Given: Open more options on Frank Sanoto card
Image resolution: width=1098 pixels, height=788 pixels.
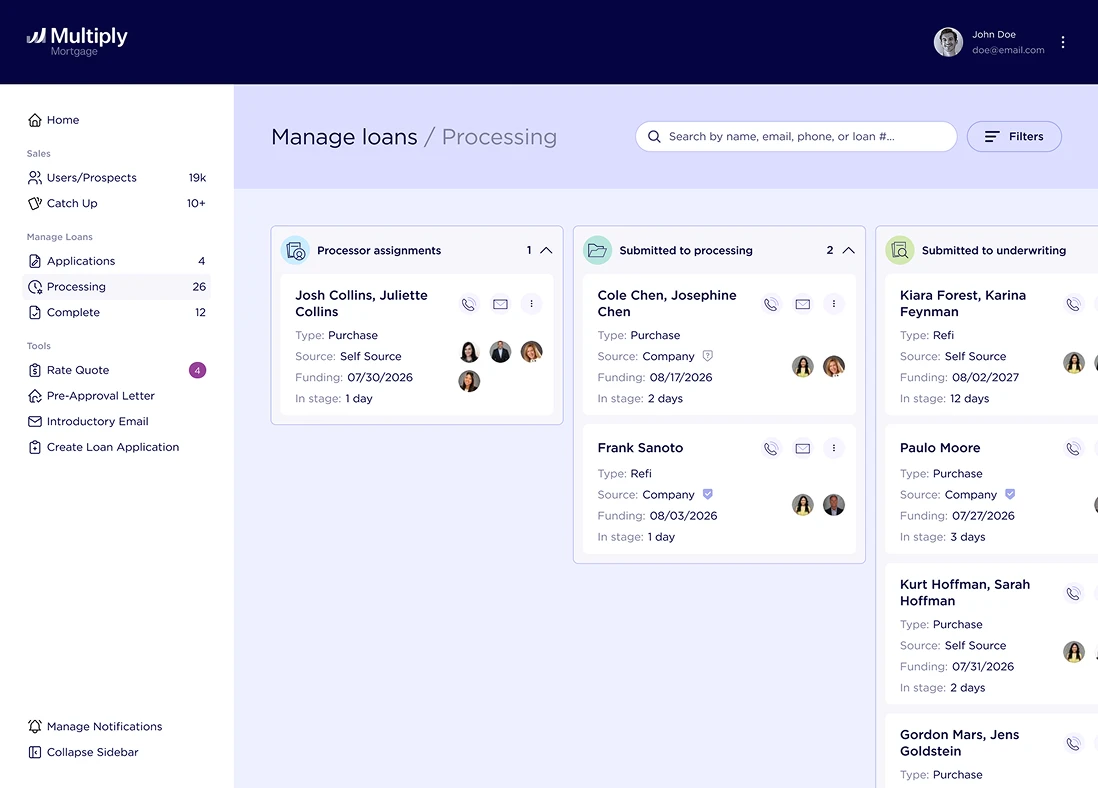Looking at the screenshot, I should [834, 448].
